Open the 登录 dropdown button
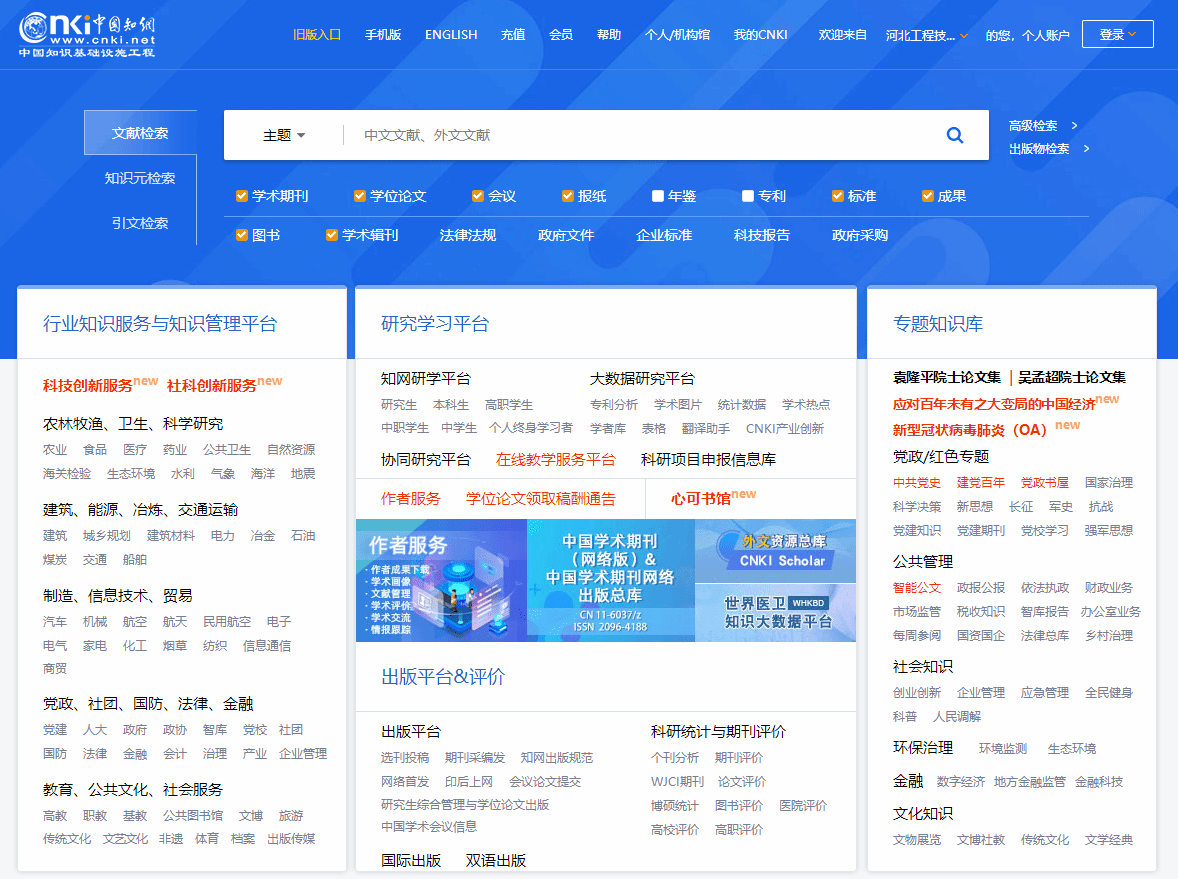Viewport: 1178px width, 879px height. 1117,35
